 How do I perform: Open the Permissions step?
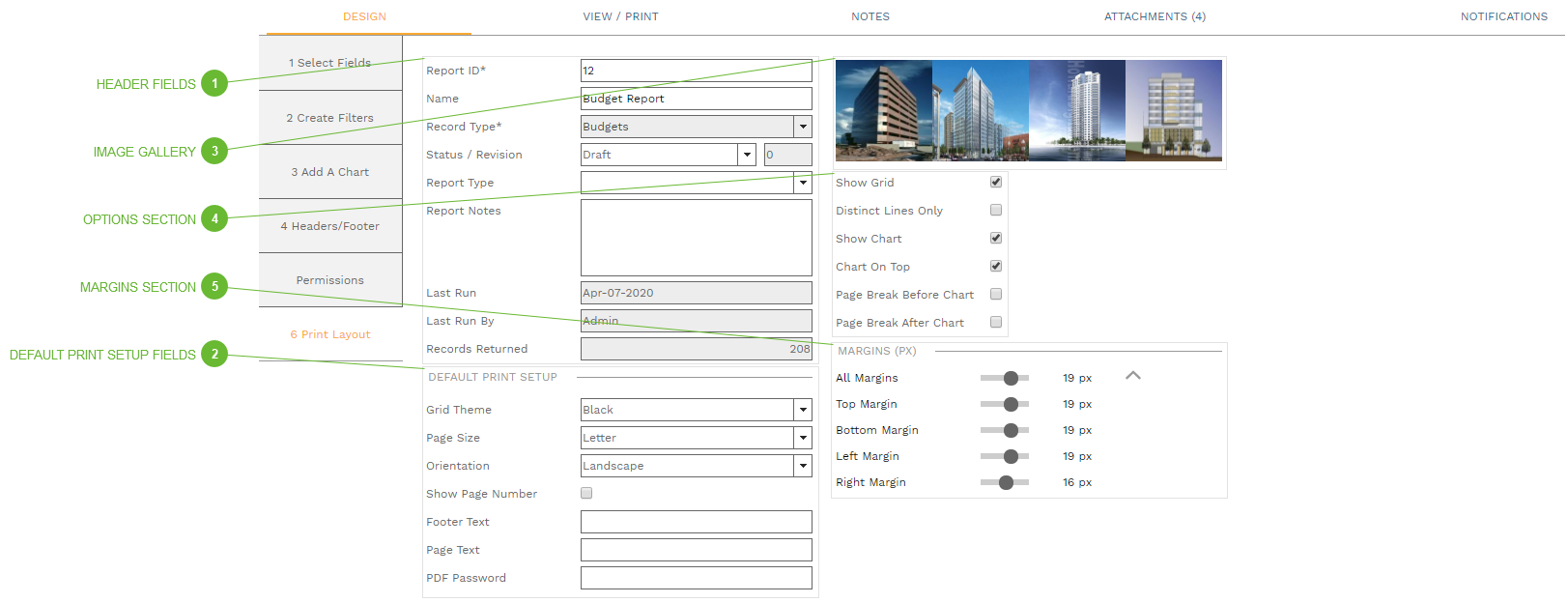click(329, 280)
